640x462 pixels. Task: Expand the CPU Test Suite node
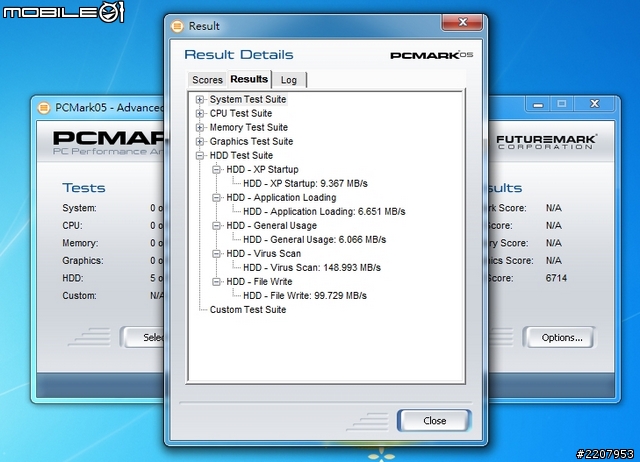[200, 113]
